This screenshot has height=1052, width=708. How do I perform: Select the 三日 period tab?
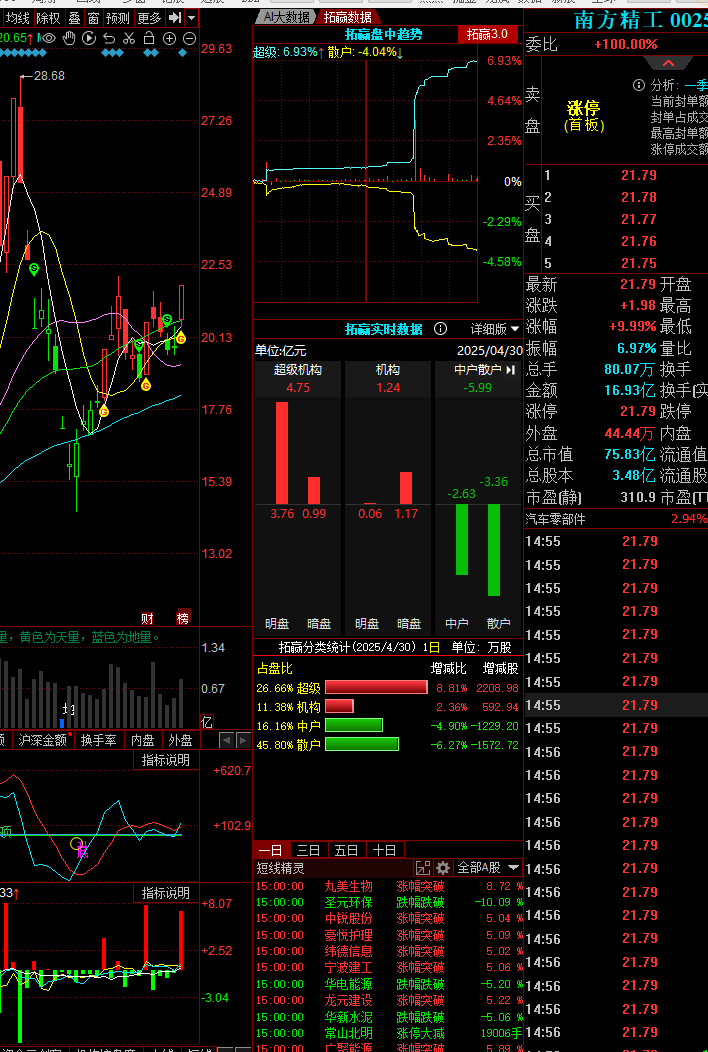[x=308, y=850]
